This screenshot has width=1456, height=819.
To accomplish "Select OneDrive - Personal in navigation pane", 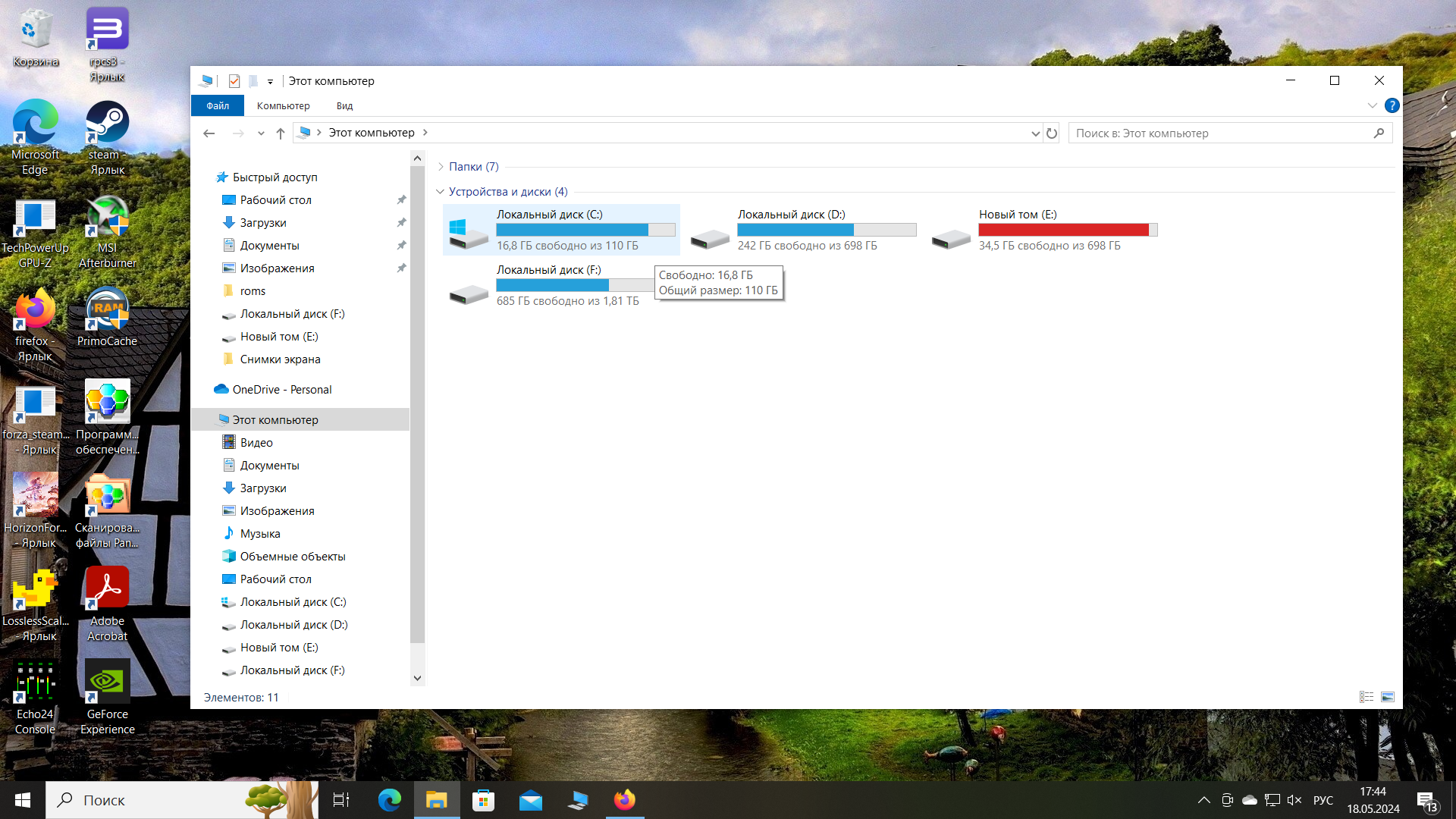I will 281,390.
